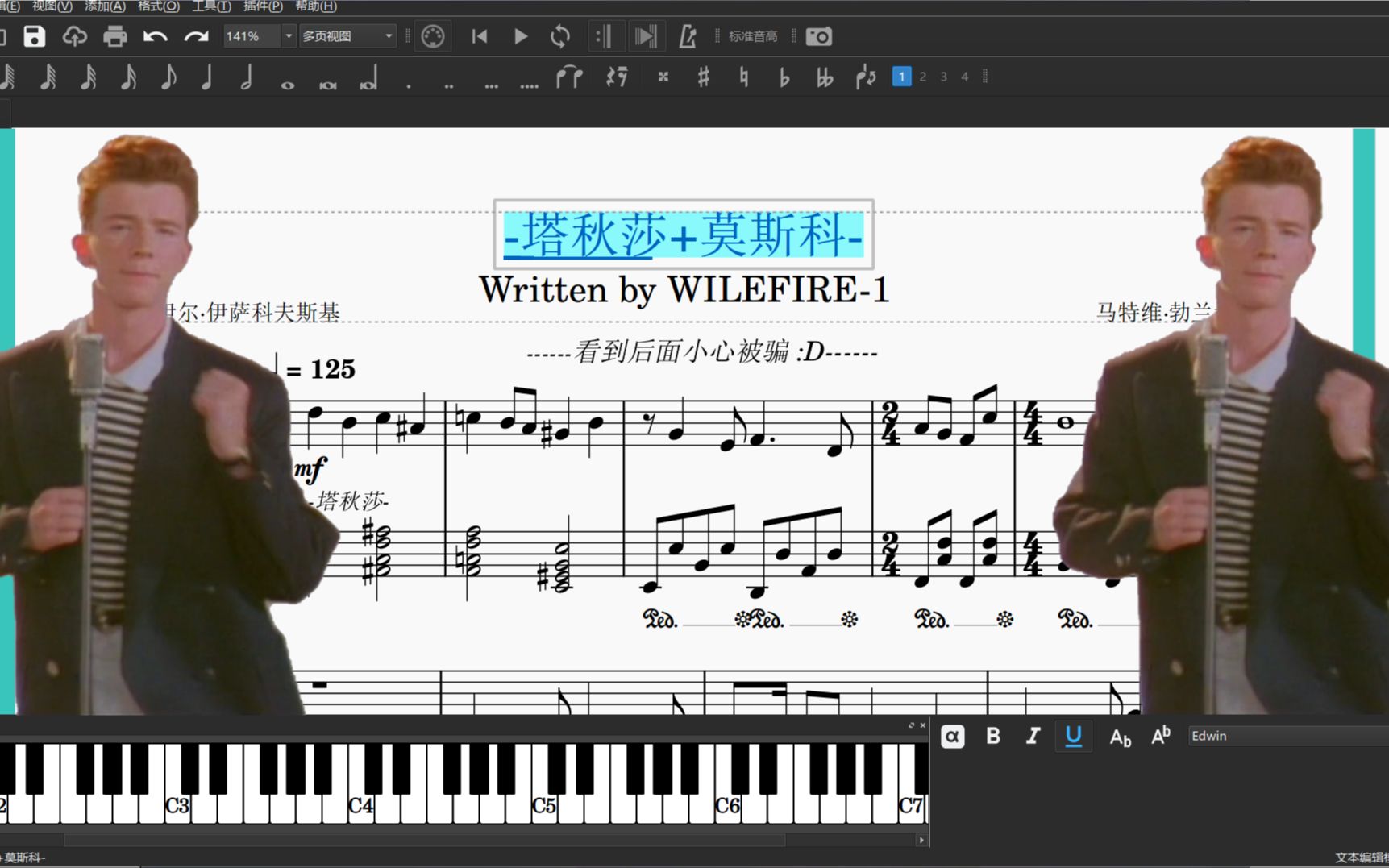Select the whole note duration
This screenshot has height=868, width=1389.
click(x=288, y=84)
